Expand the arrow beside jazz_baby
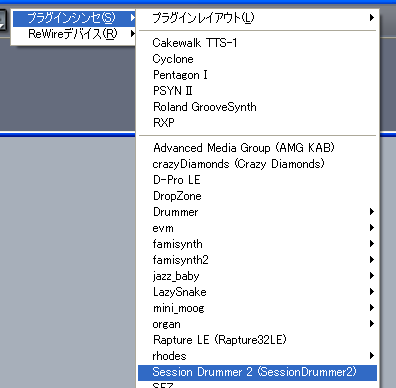 click(372, 276)
